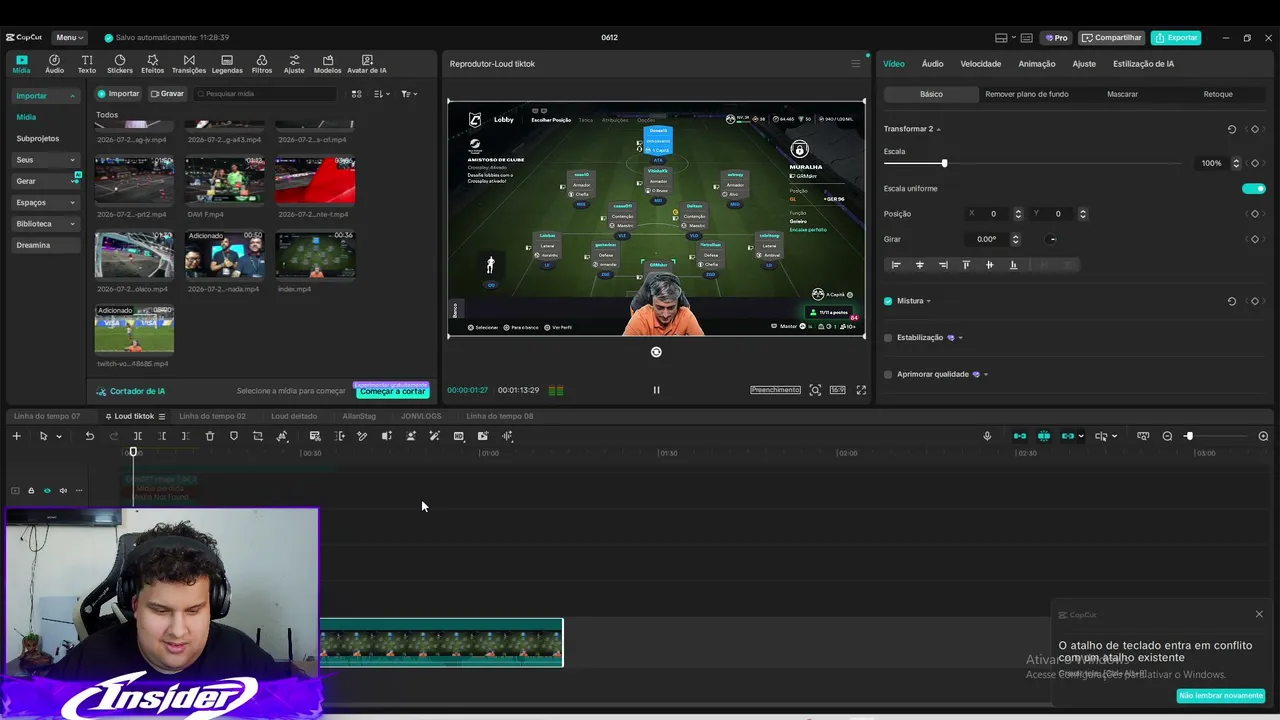Collapse the Transformar 2 section

pyautogui.click(x=938, y=129)
